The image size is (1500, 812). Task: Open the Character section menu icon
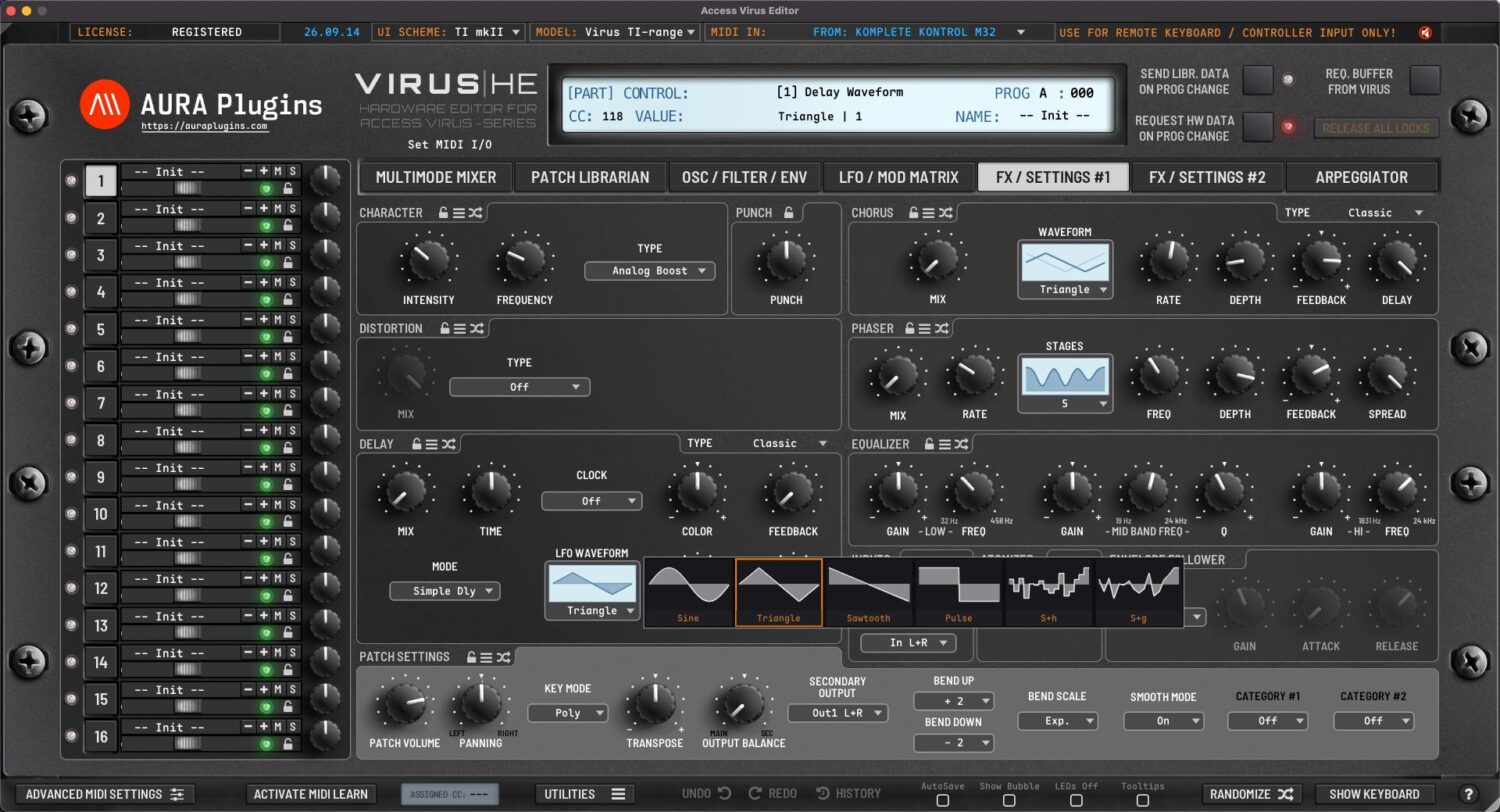(458, 213)
